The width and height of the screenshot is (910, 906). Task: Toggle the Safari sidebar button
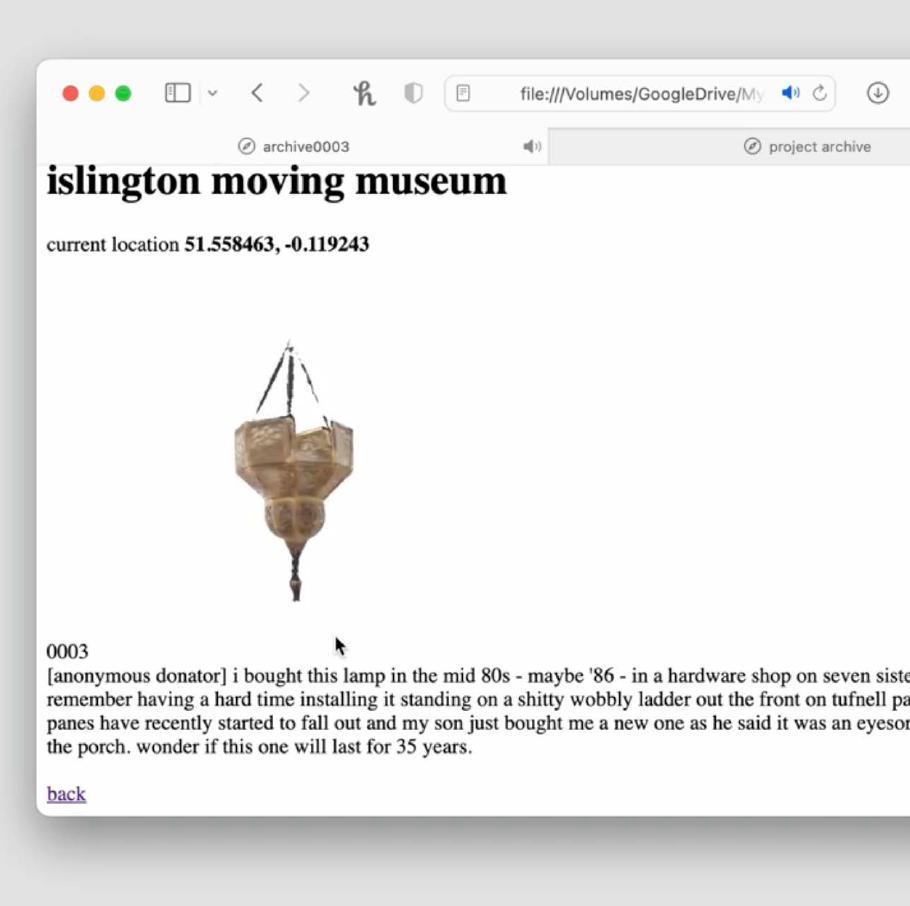[x=178, y=93]
